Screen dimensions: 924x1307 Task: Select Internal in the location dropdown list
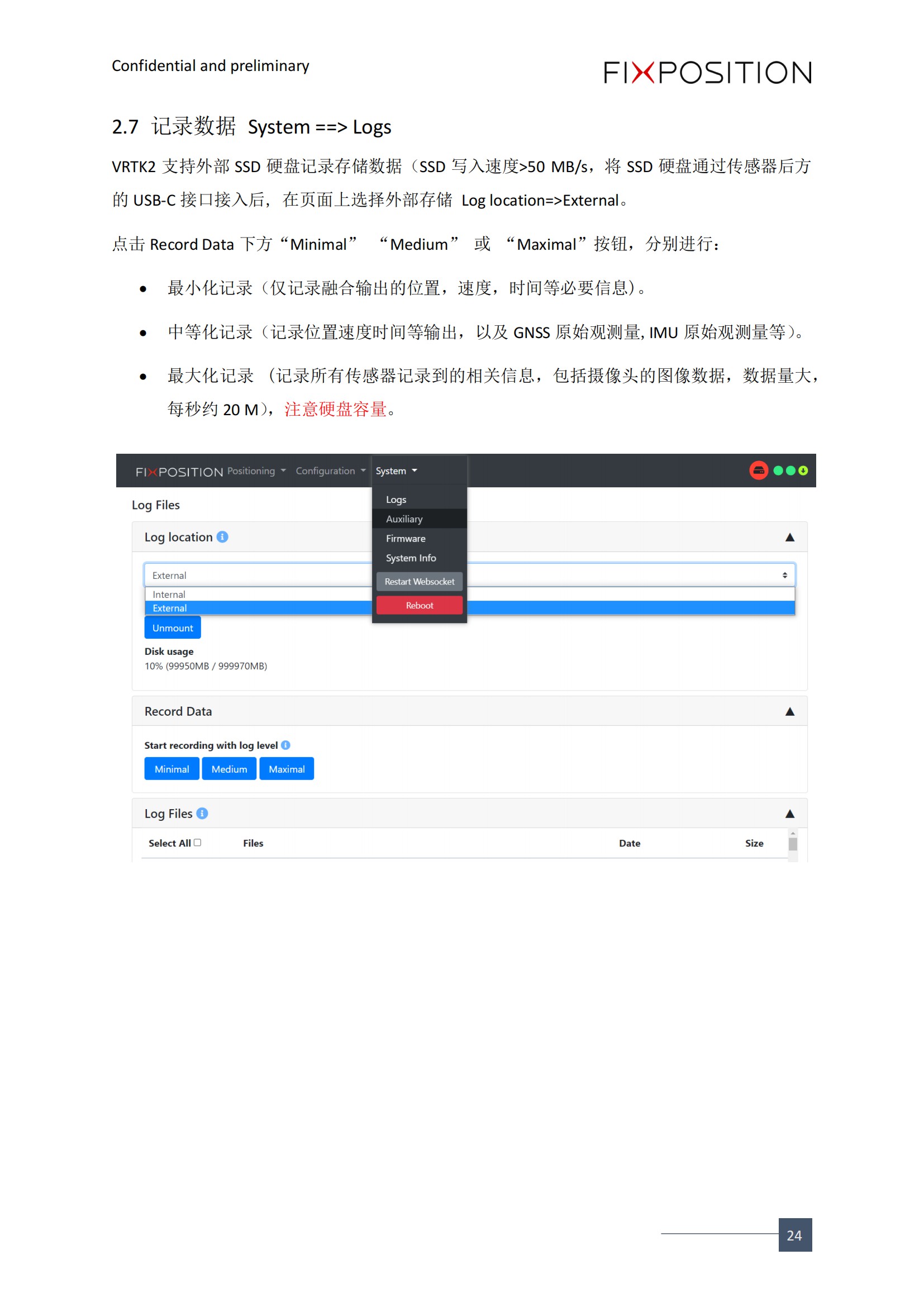pos(168,595)
